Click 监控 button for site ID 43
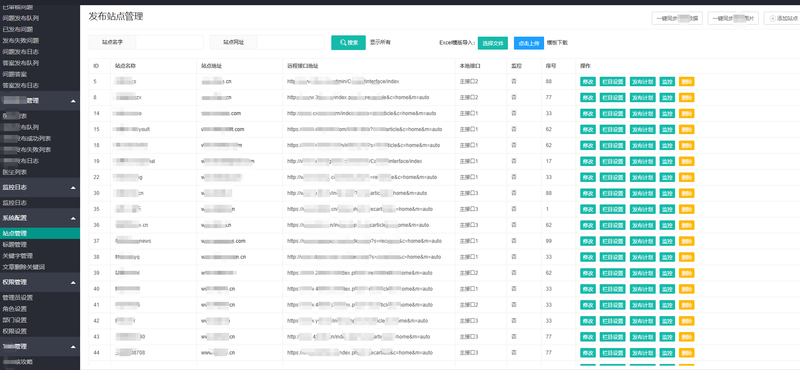Viewport: 800px width, 370px height. pos(667,337)
